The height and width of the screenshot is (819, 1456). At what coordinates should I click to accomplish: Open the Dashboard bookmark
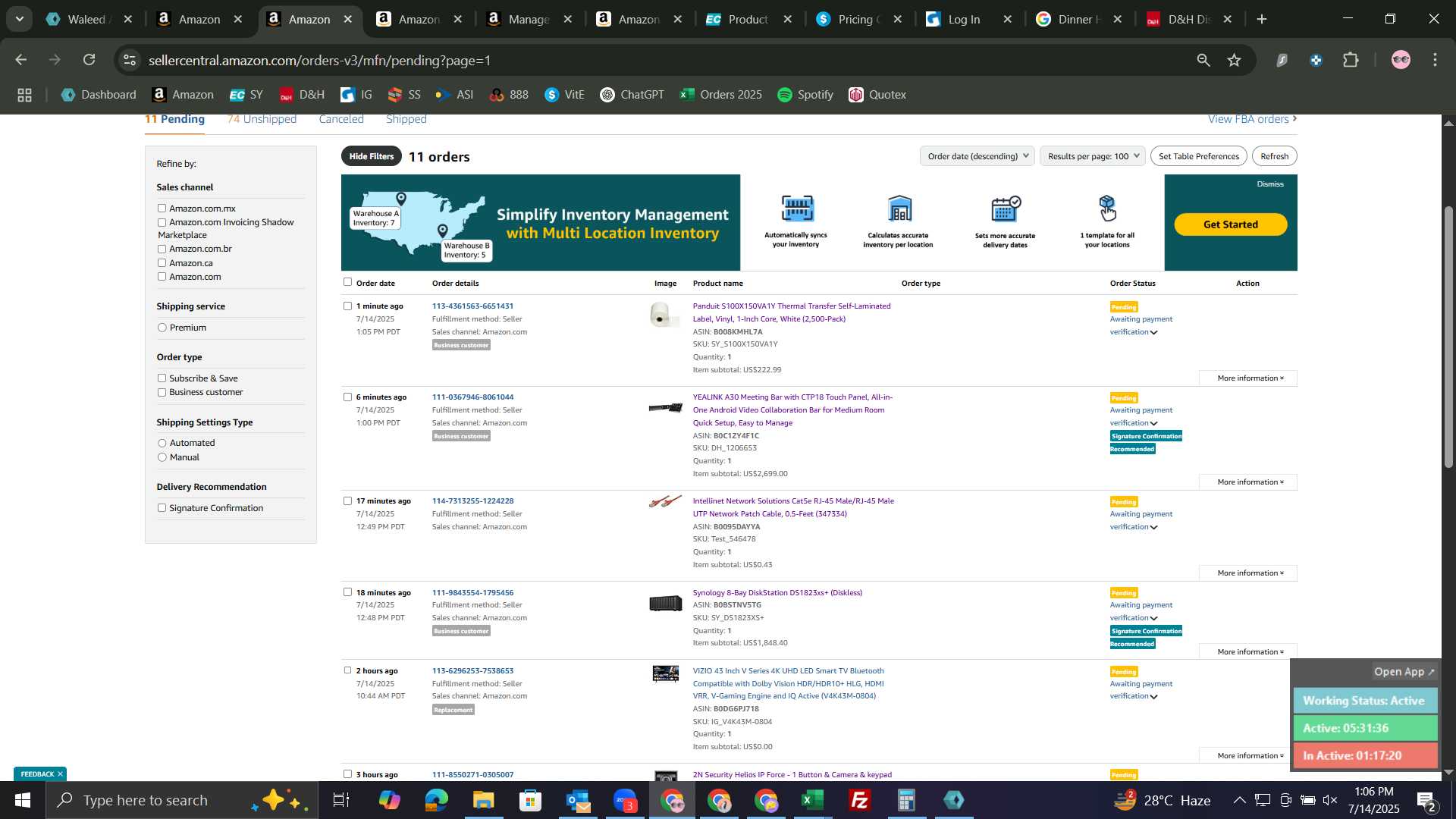(x=99, y=95)
